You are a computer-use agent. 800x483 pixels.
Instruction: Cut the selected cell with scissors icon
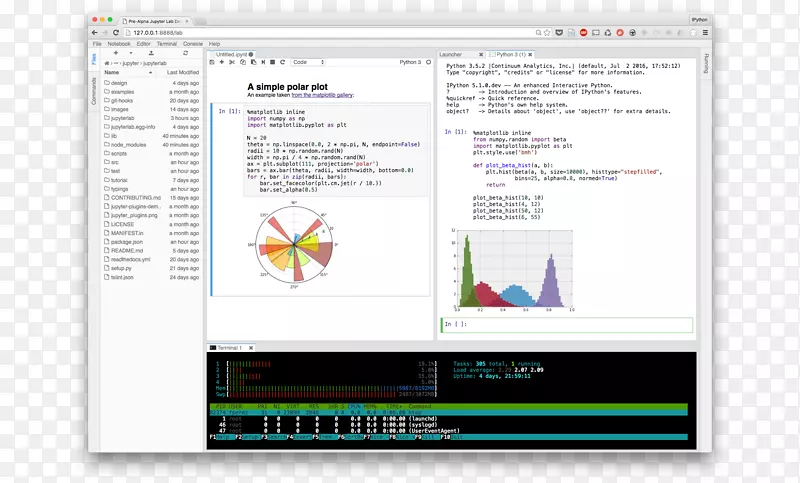pos(232,62)
